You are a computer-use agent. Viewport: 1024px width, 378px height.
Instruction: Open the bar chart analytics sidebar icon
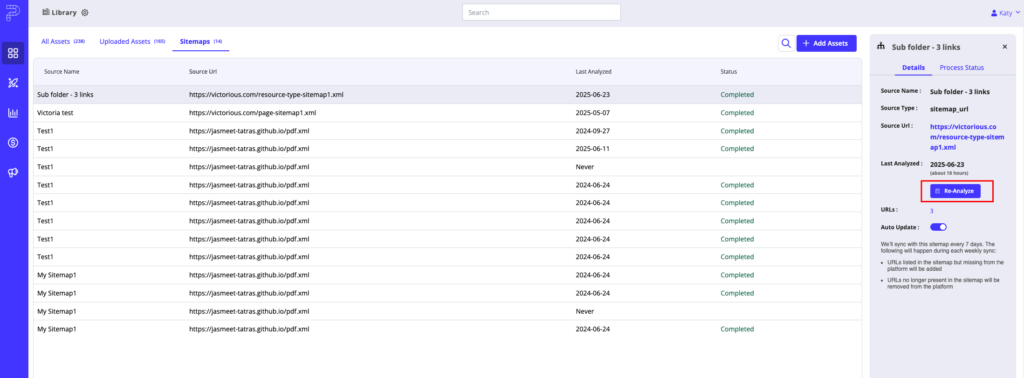click(x=13, y=113)
